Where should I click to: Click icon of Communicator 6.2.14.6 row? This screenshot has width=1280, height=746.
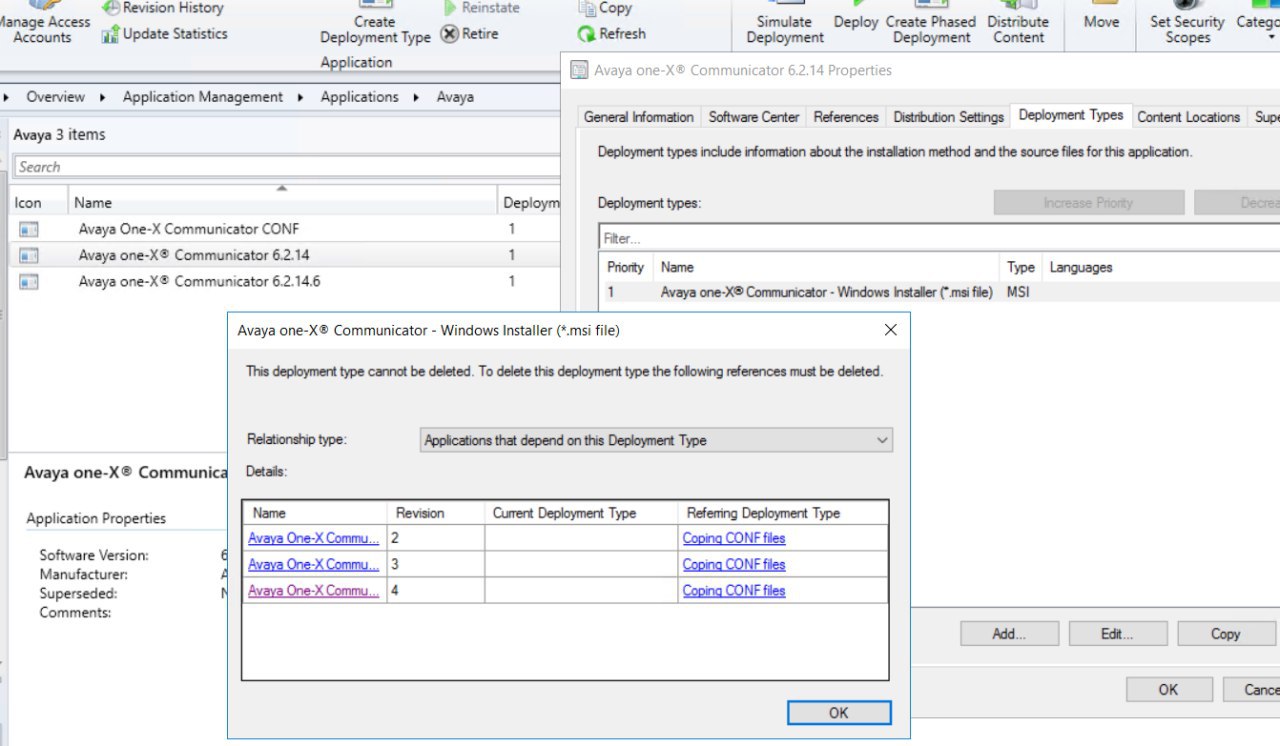(x=29, y=282)
